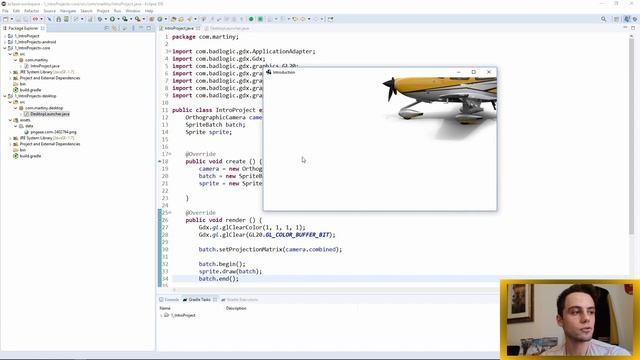
Task: Open the Debug configurations dropdown arrow
Action: (x=105, y=19)
